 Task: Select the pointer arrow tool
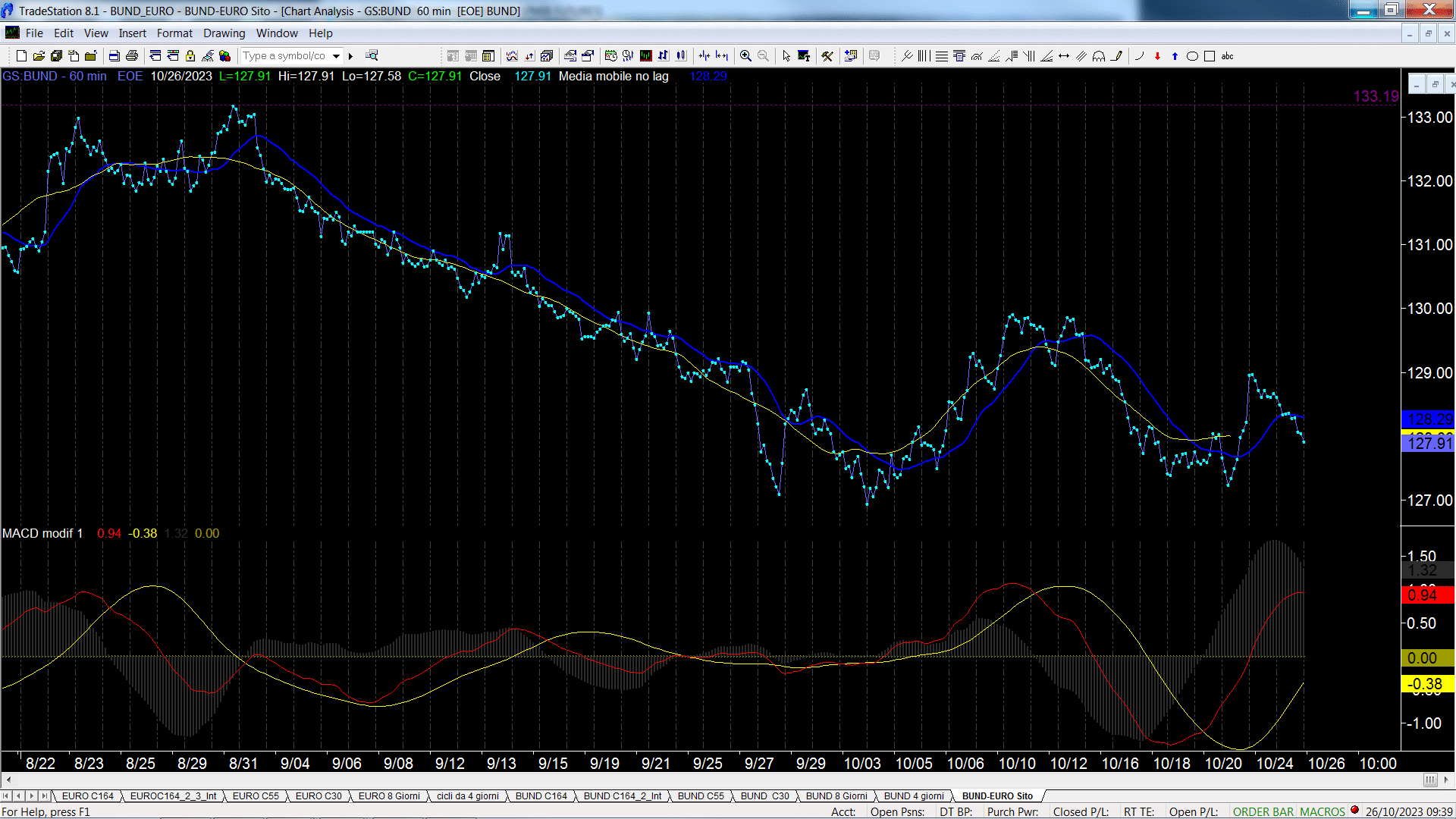(786, 56)
